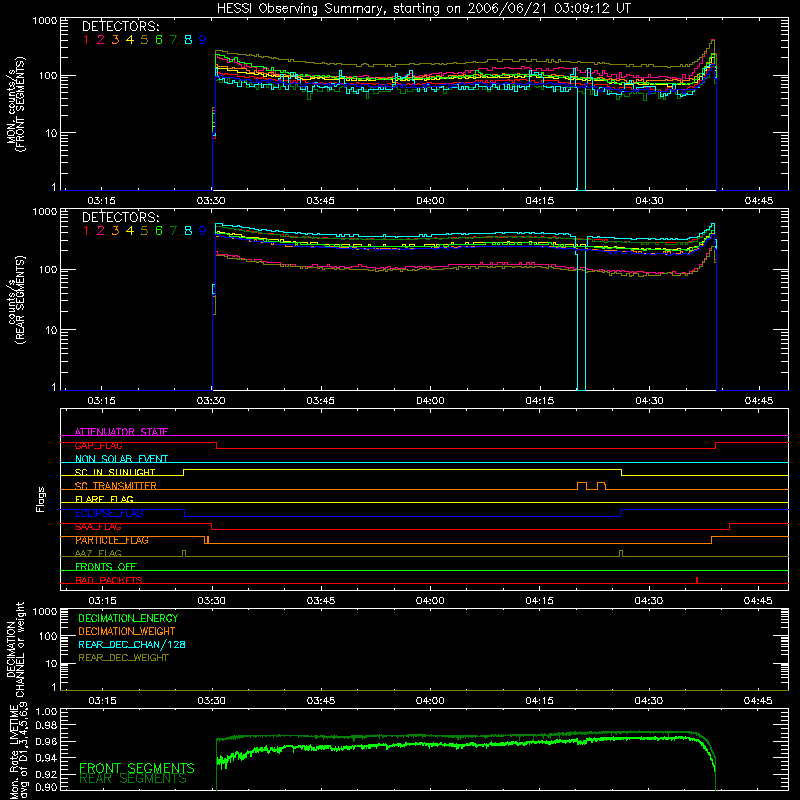Pick dark green detector 7 in rear legend

pos(173,231)
